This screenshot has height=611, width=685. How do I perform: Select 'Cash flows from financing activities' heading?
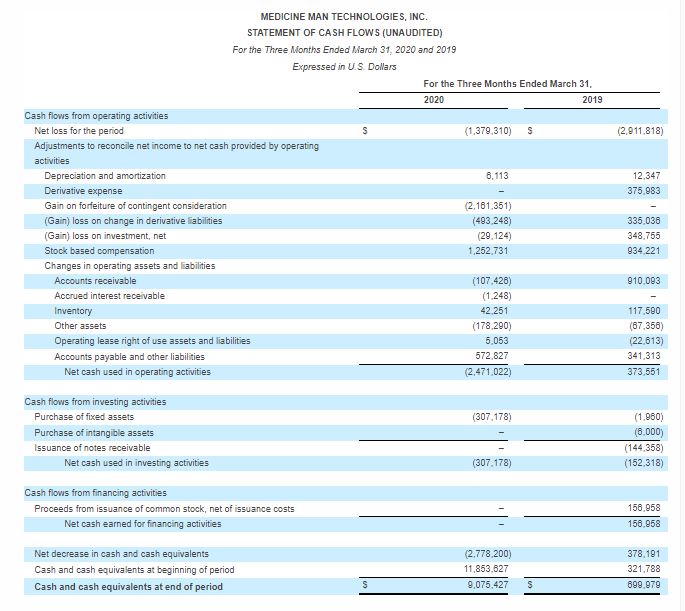click(95, 493)
